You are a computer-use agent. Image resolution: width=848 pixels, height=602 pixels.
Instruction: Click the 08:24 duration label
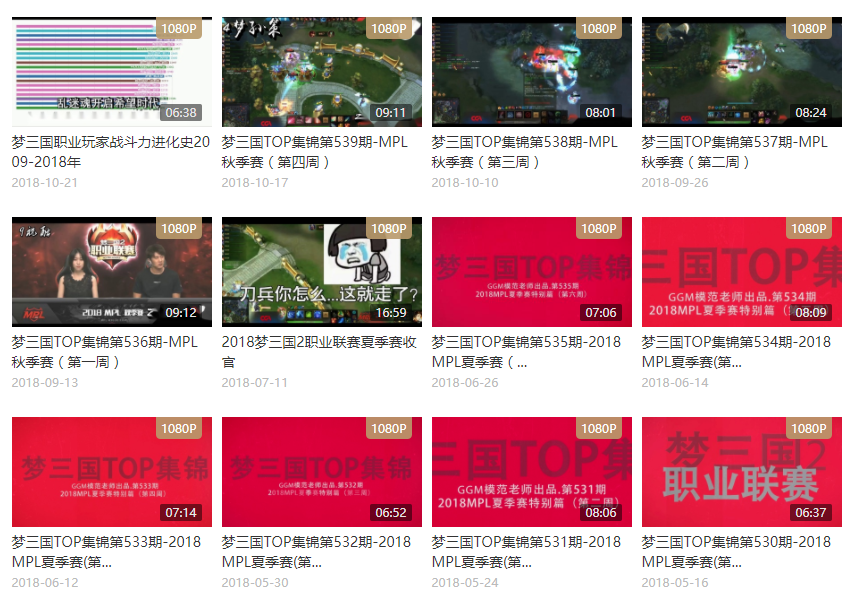(x=811, y=113)
